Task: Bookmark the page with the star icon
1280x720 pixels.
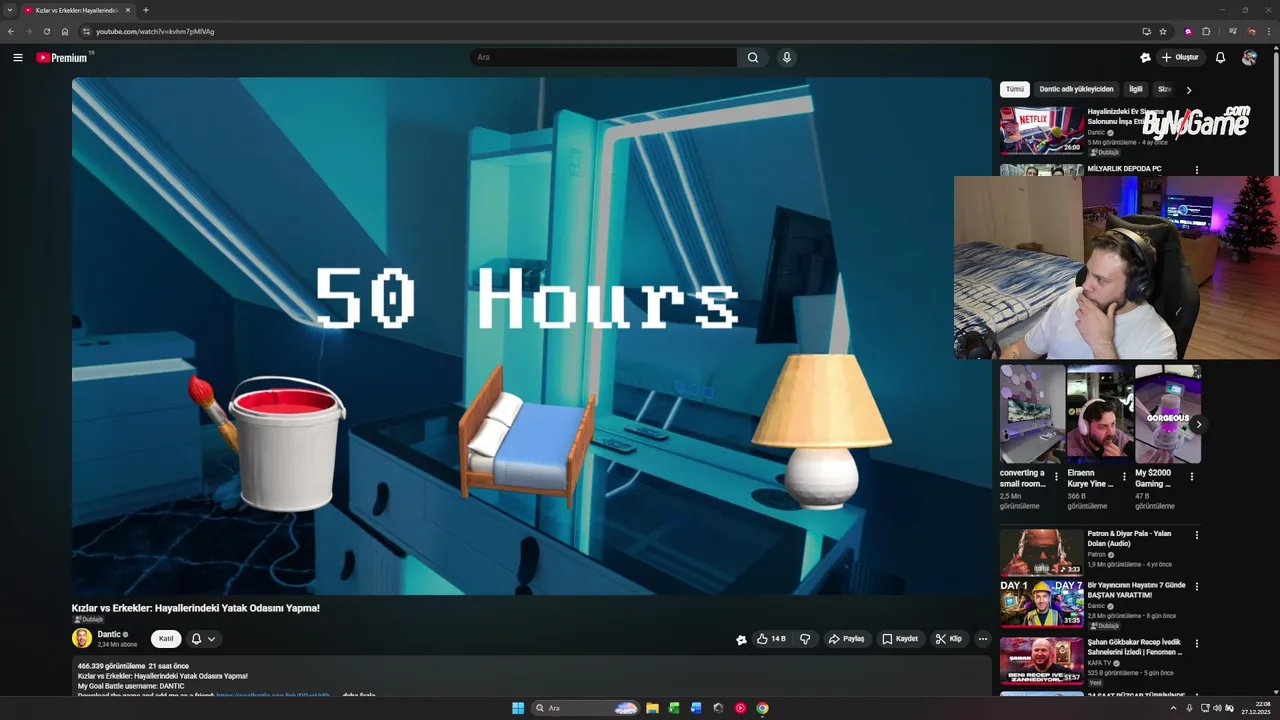Action: (x=1163, y=31)
